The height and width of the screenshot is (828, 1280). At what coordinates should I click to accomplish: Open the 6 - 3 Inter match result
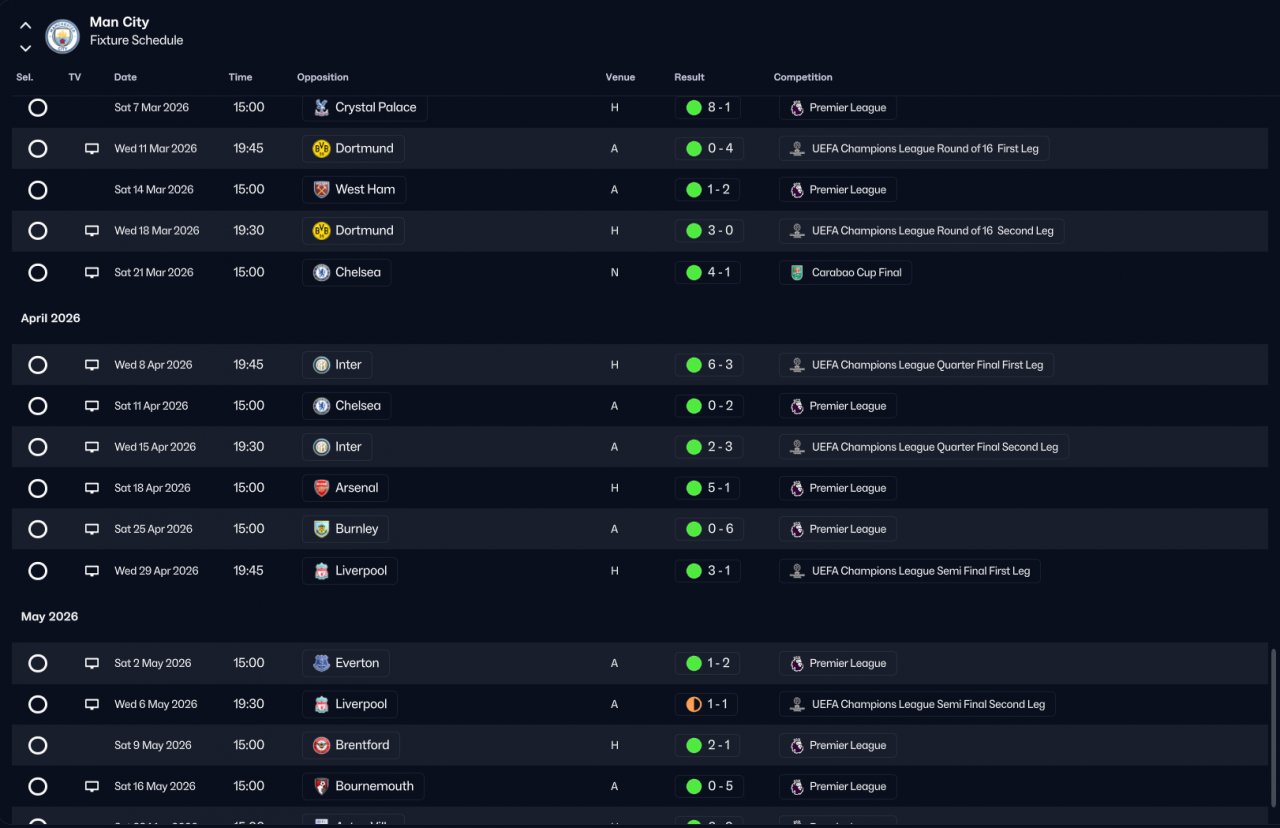(708, 365)
